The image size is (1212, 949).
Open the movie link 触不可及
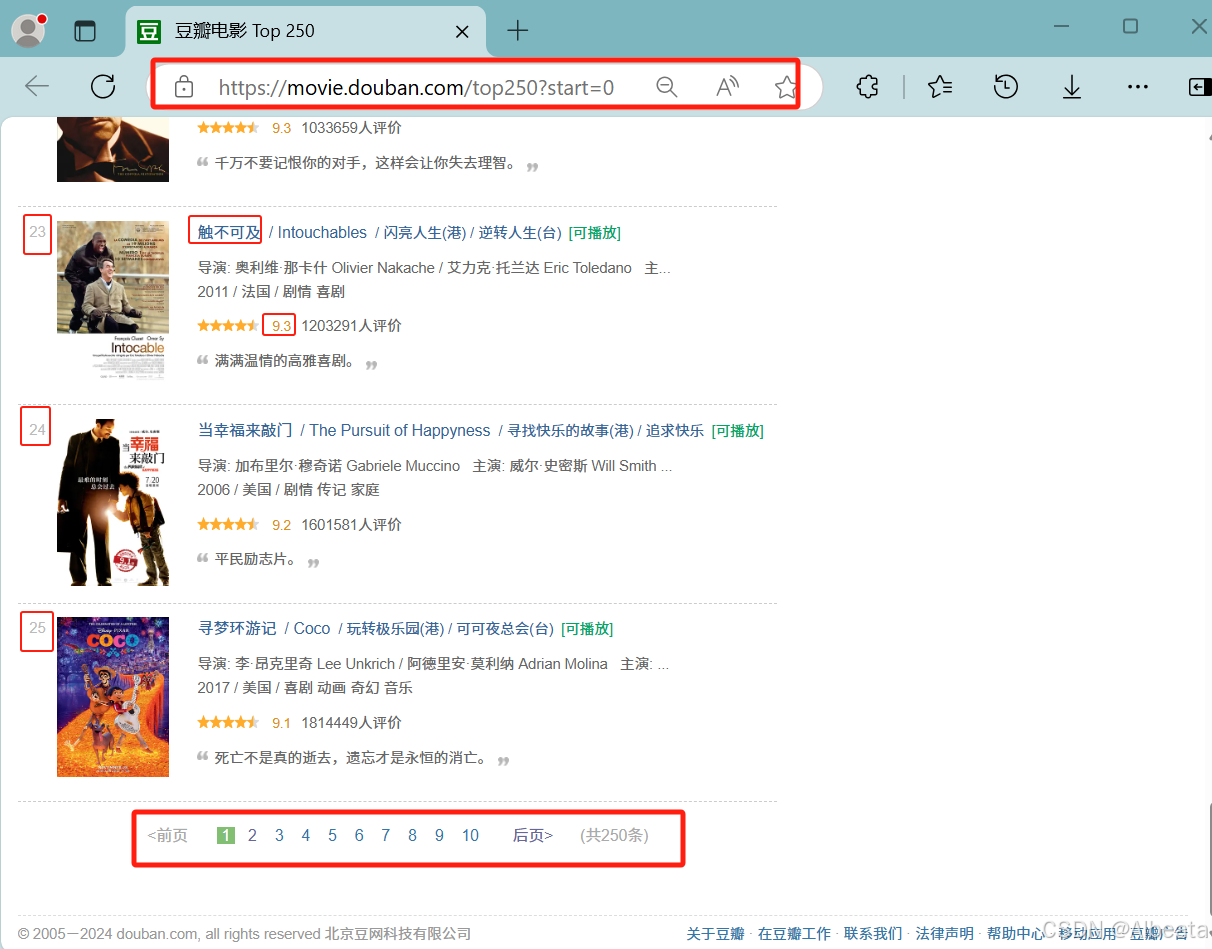coord(224,231)
